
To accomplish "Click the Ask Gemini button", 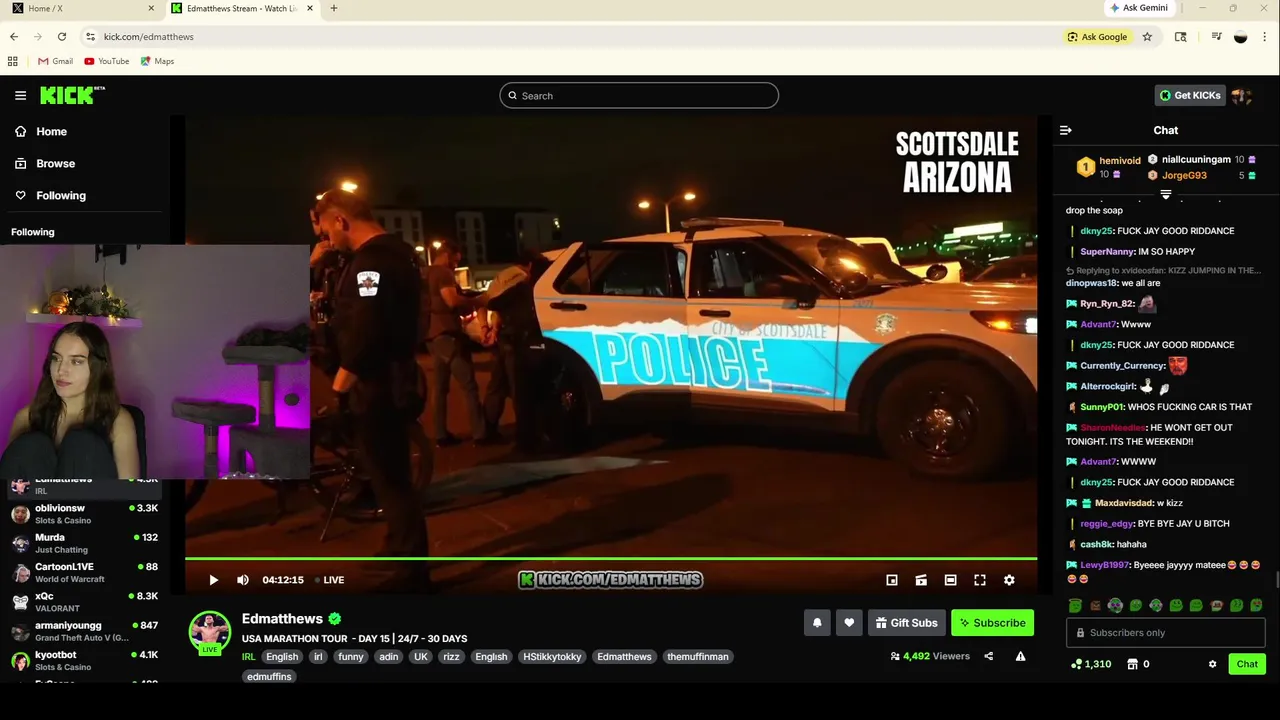I will point(1138,8).
